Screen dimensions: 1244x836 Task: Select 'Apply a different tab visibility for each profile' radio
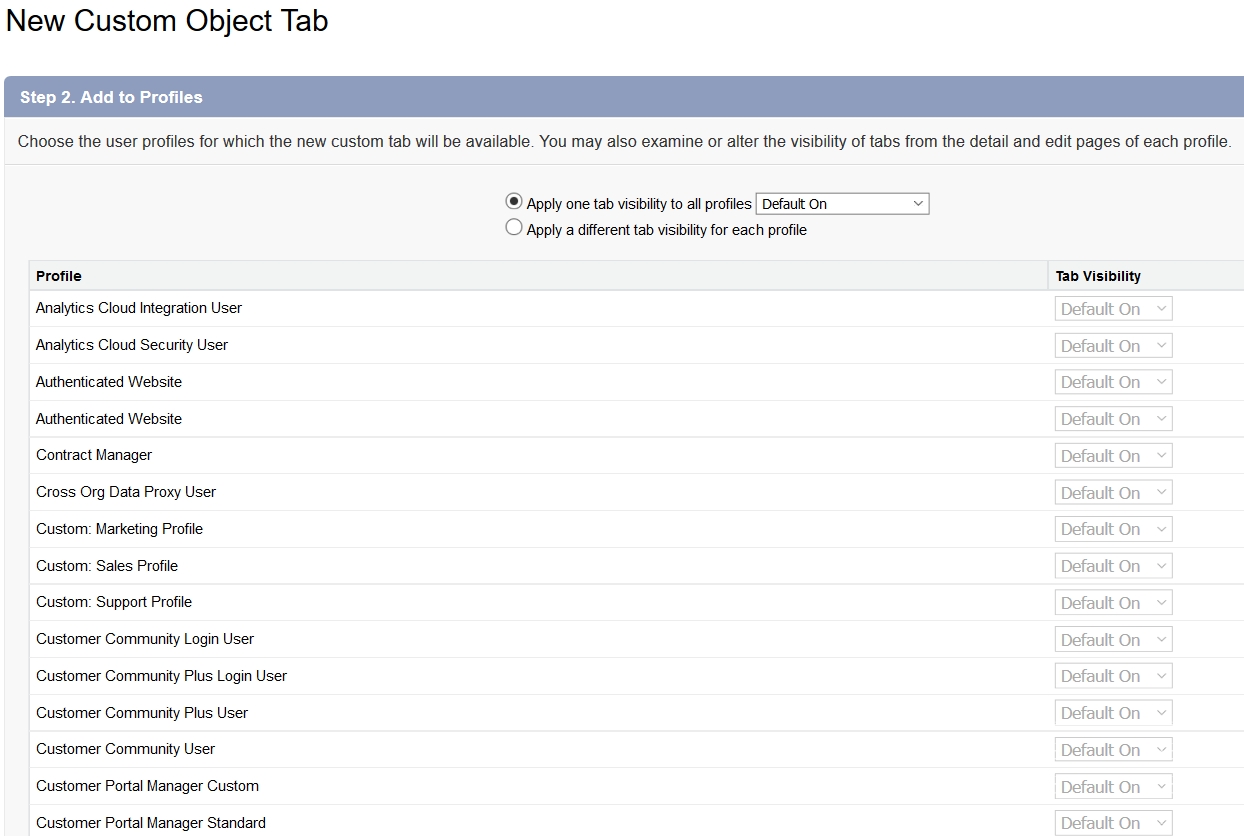[x=514, y=228]
